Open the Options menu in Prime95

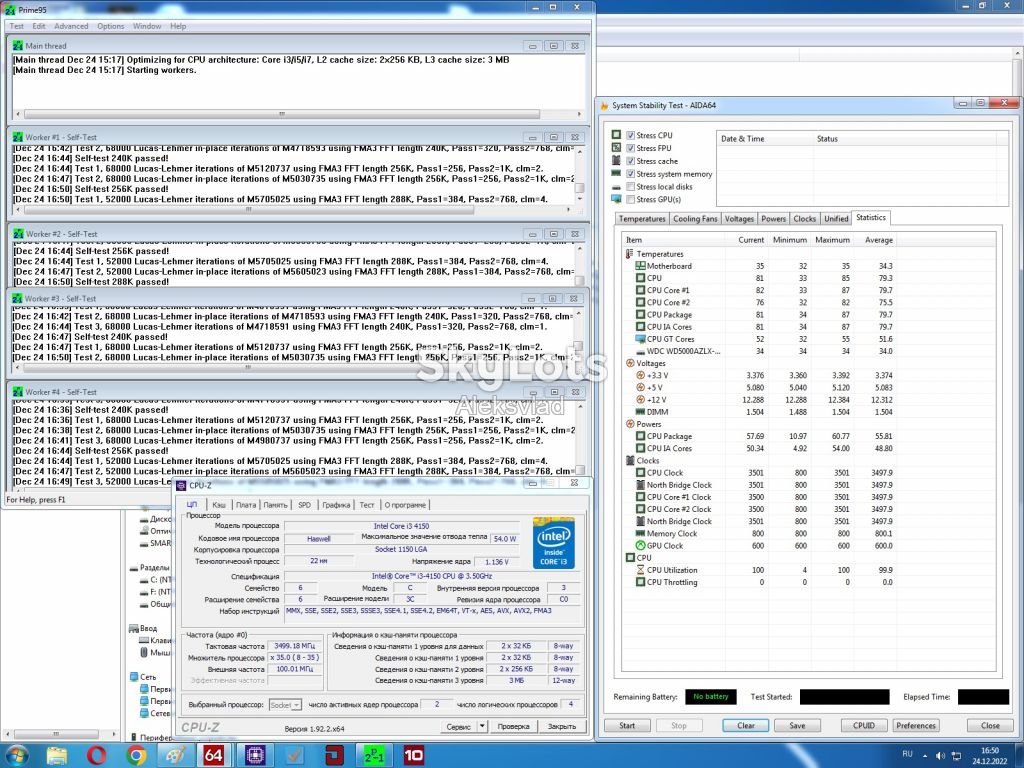tap(110, 26)
